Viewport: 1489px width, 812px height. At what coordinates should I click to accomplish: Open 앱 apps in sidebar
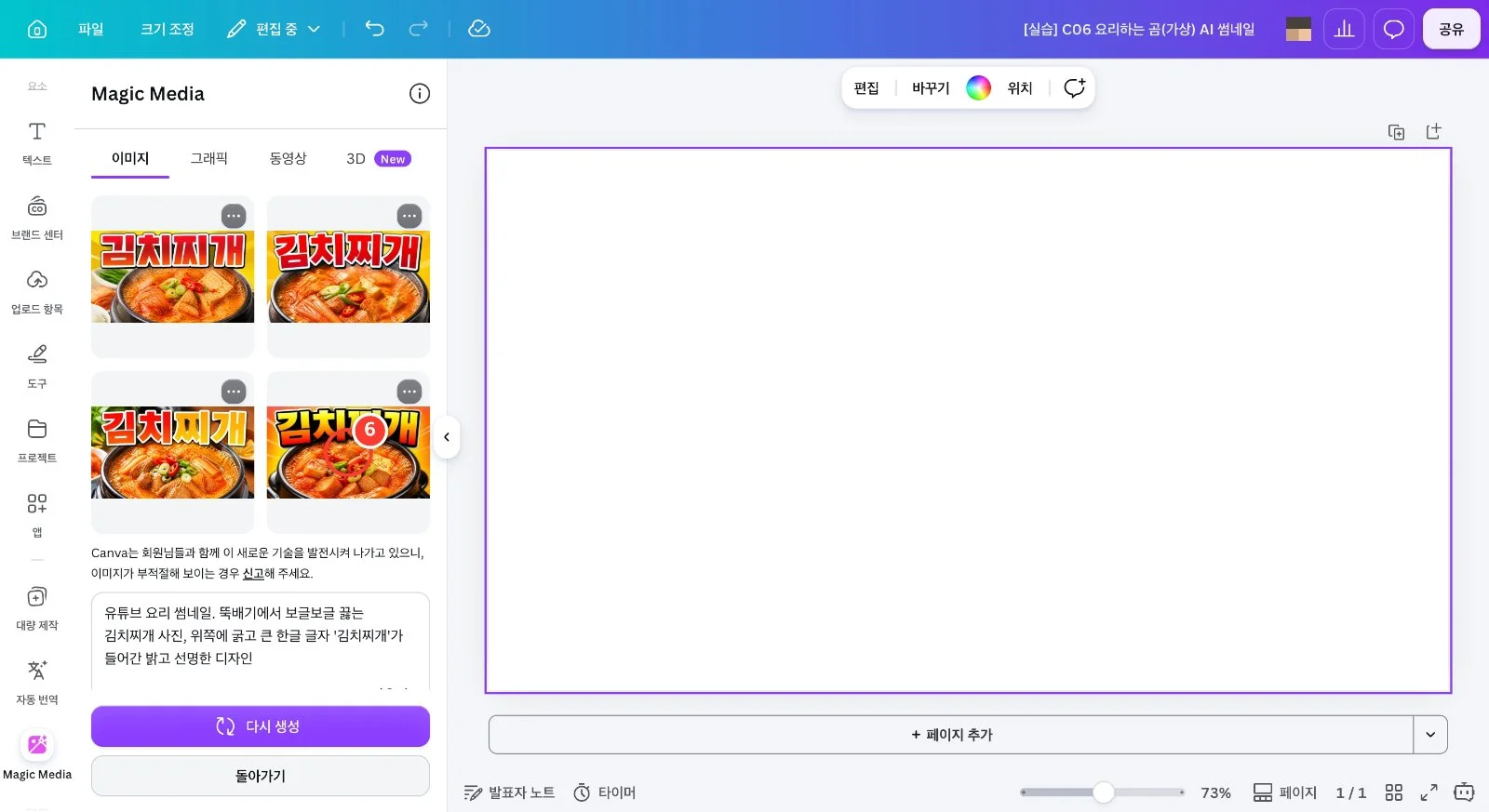click(37, 515)
